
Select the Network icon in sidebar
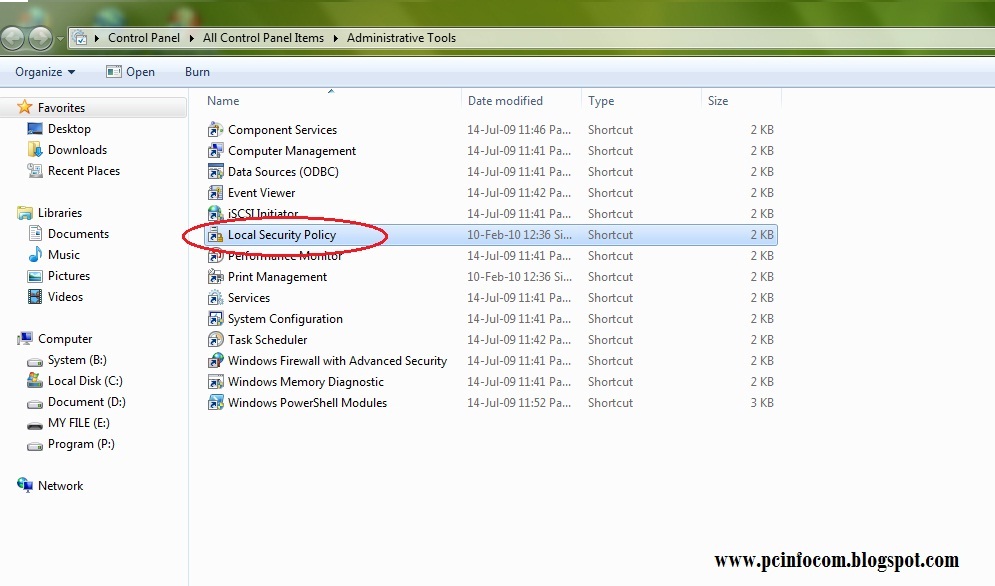coord(25,485)
